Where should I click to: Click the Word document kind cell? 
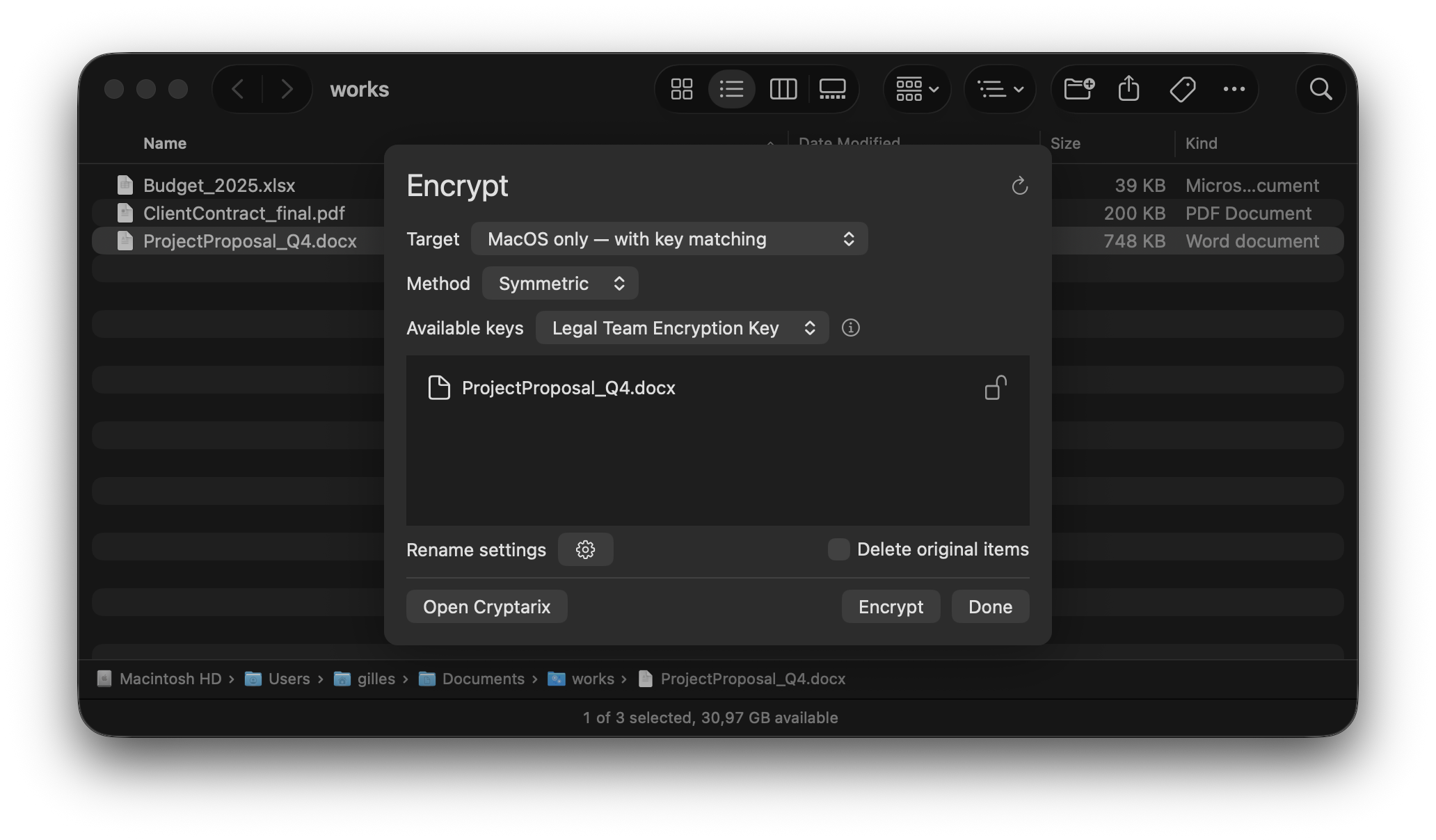pyautogui.click(x=1252, y=241)
